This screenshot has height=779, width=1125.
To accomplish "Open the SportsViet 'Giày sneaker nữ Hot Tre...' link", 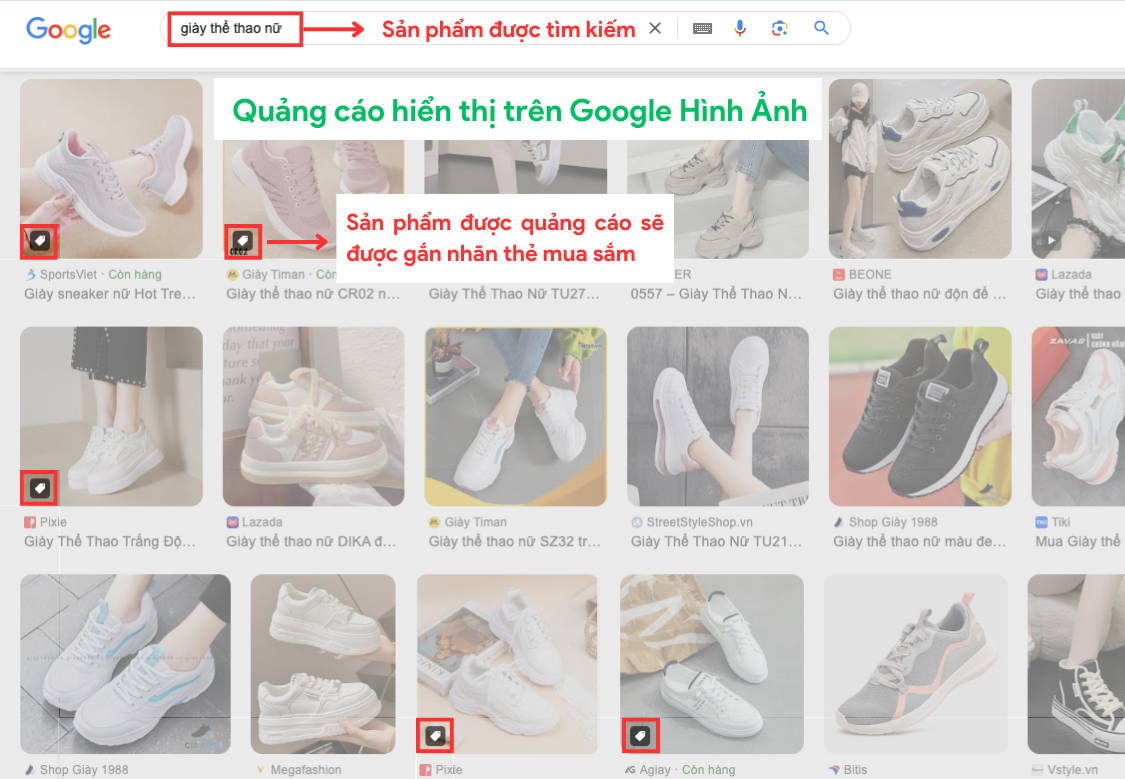I will [110, 293].
